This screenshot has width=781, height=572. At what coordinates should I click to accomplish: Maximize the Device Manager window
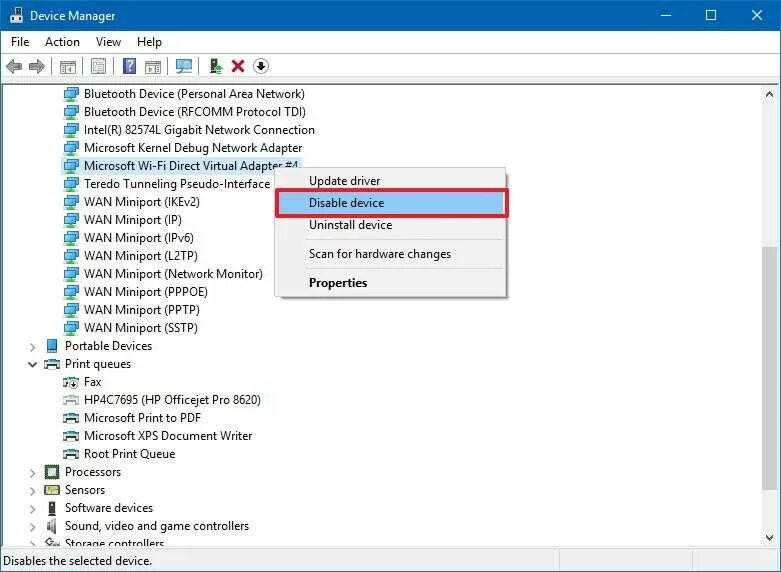point(711,15)
